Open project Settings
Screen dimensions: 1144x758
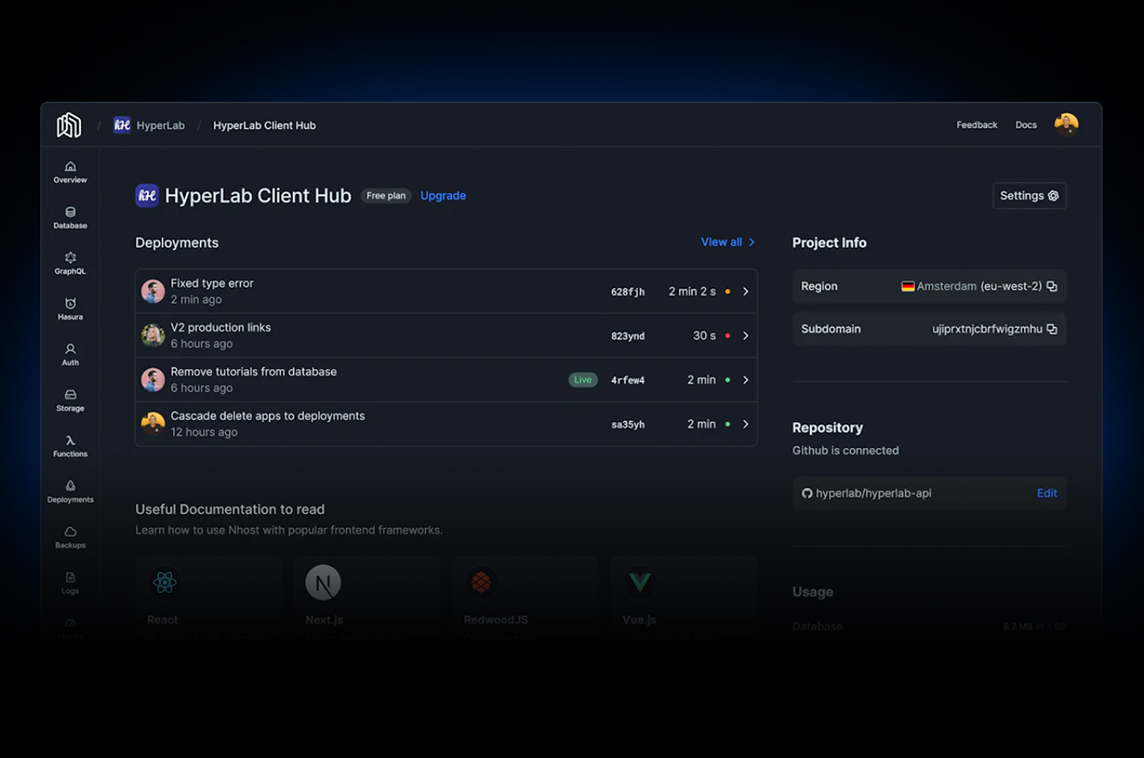click(x=1029, y=196)
